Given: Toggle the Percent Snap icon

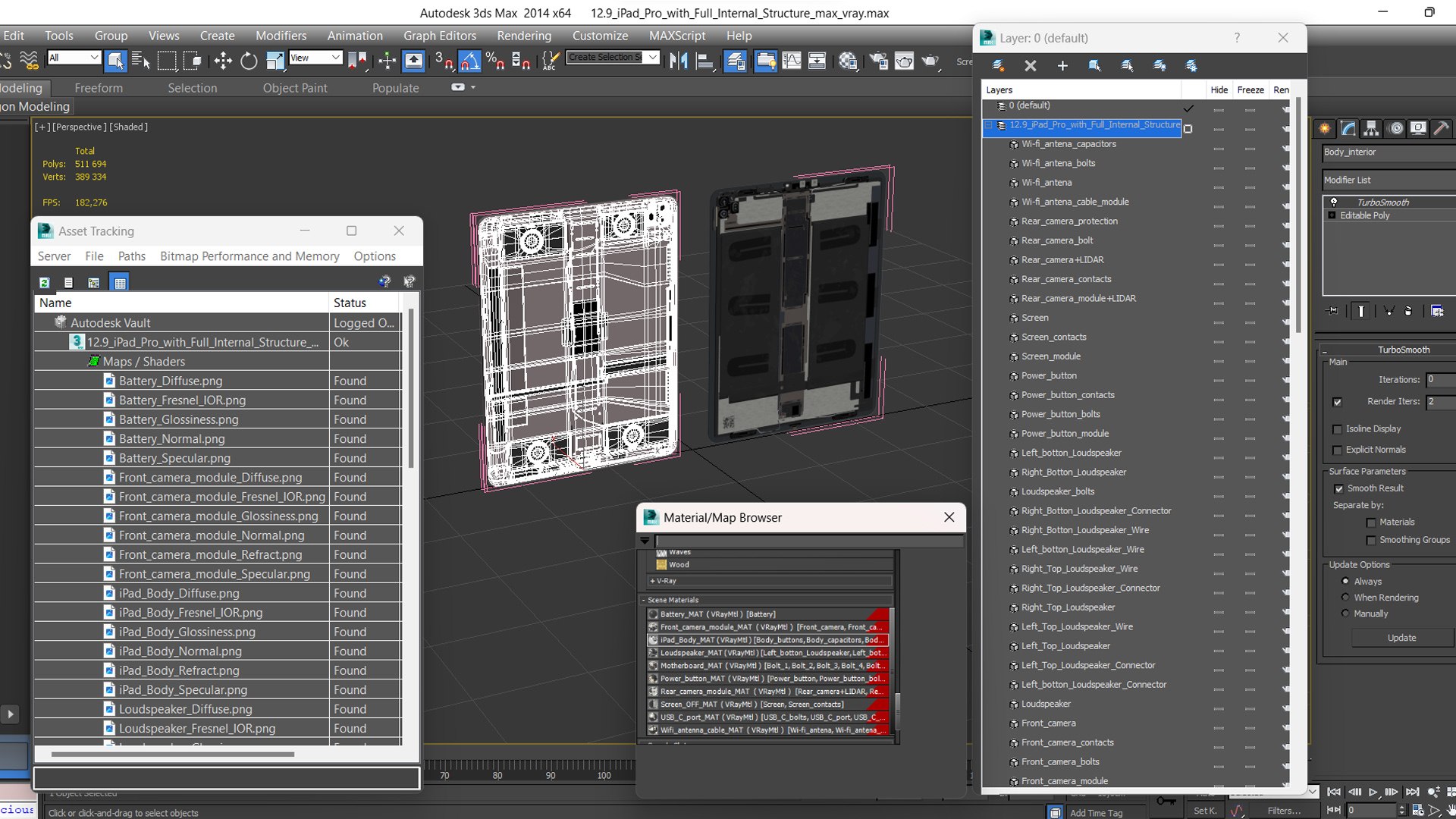Looking at the screenshot, I should (x=495, y=61).
